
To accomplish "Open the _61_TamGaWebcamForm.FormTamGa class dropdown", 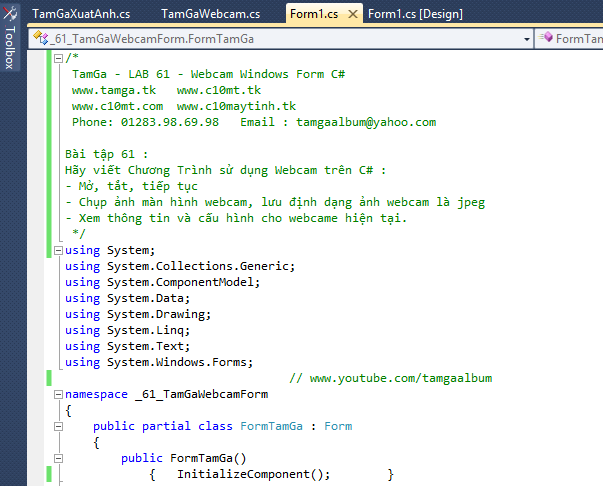I will 526,39.
